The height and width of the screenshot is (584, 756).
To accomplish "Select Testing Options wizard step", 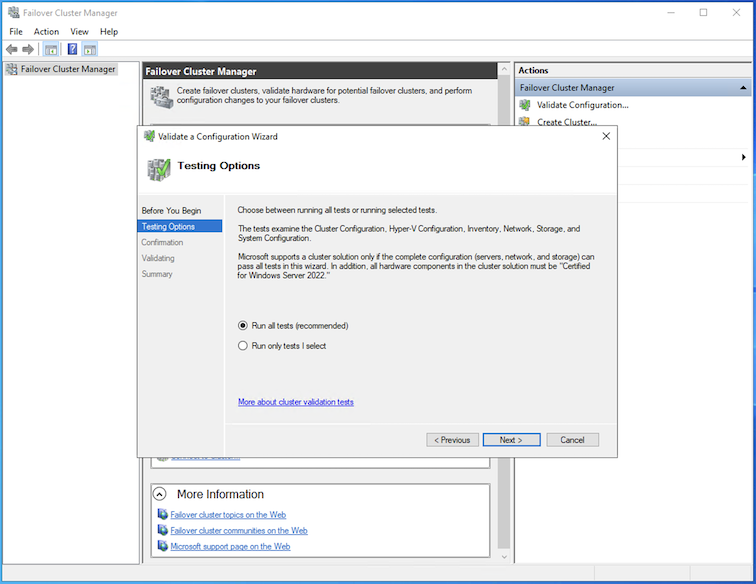I will (x=180, y=226).
